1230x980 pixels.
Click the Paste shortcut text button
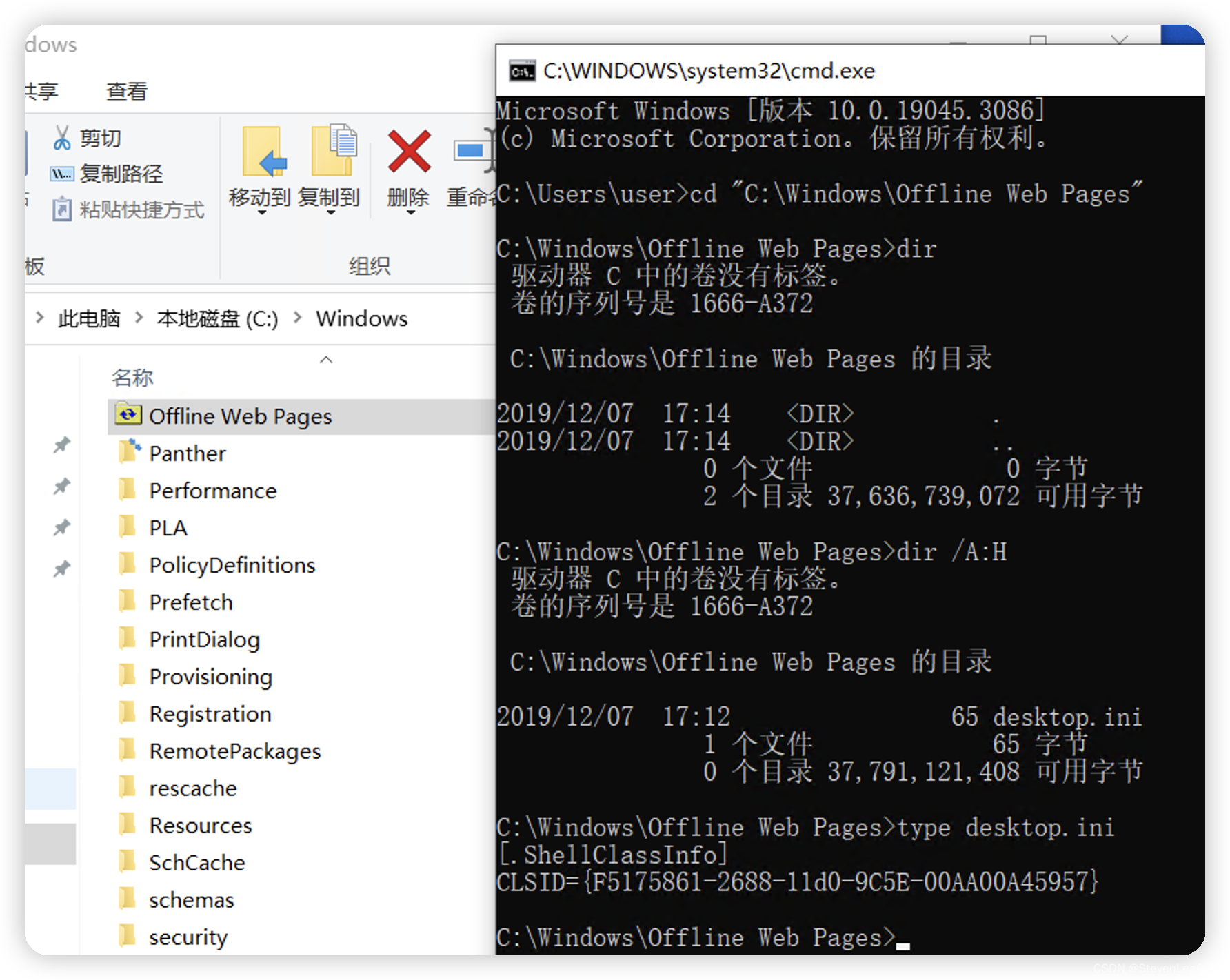click(142, 210)
